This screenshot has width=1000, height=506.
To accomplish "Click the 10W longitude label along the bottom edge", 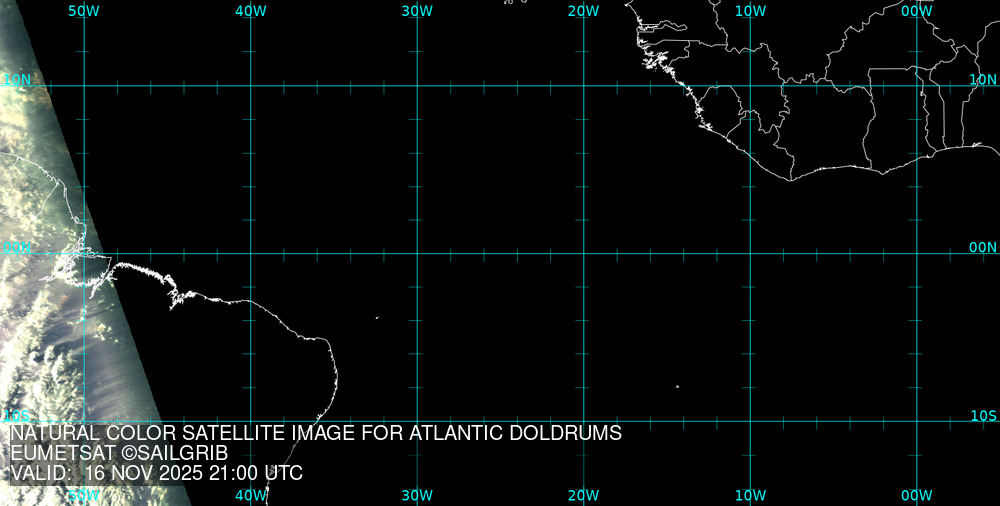I will point(750,495).
